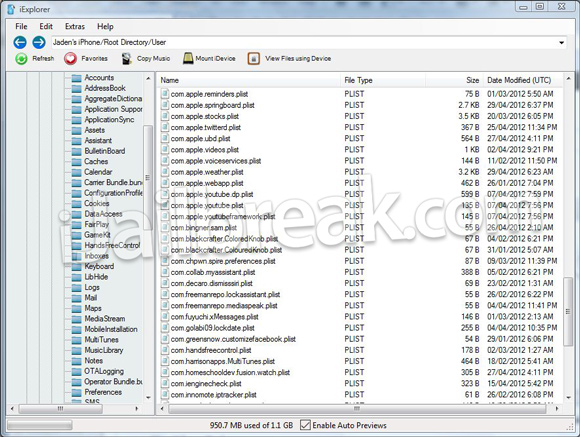Click the AddressBook folder icon
Image resolution: width=580 pixels, height=437 pixels.
pos(77,88)
